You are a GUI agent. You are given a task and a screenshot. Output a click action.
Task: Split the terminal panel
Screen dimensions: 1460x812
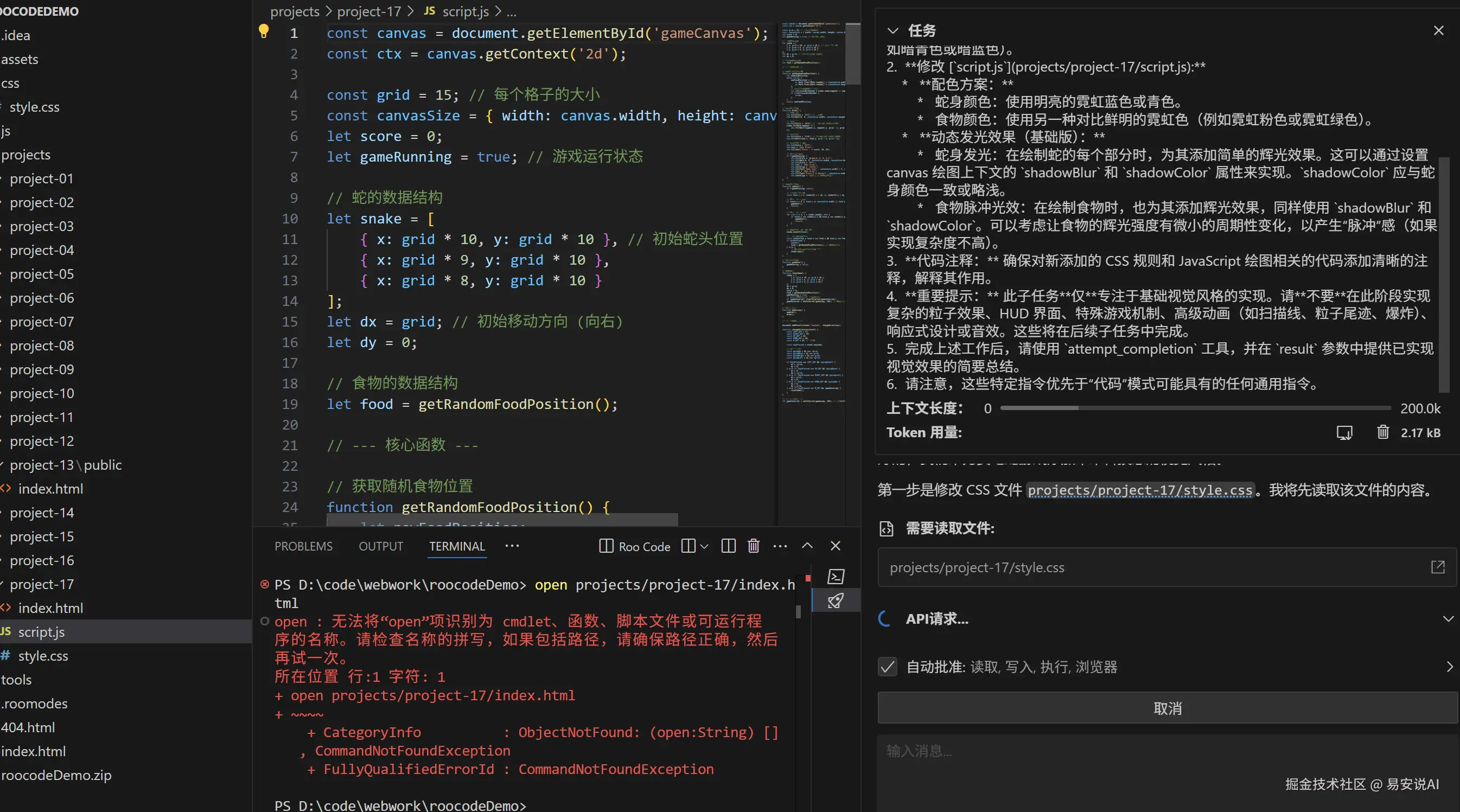pyautogui.click(x=728, y=546)
